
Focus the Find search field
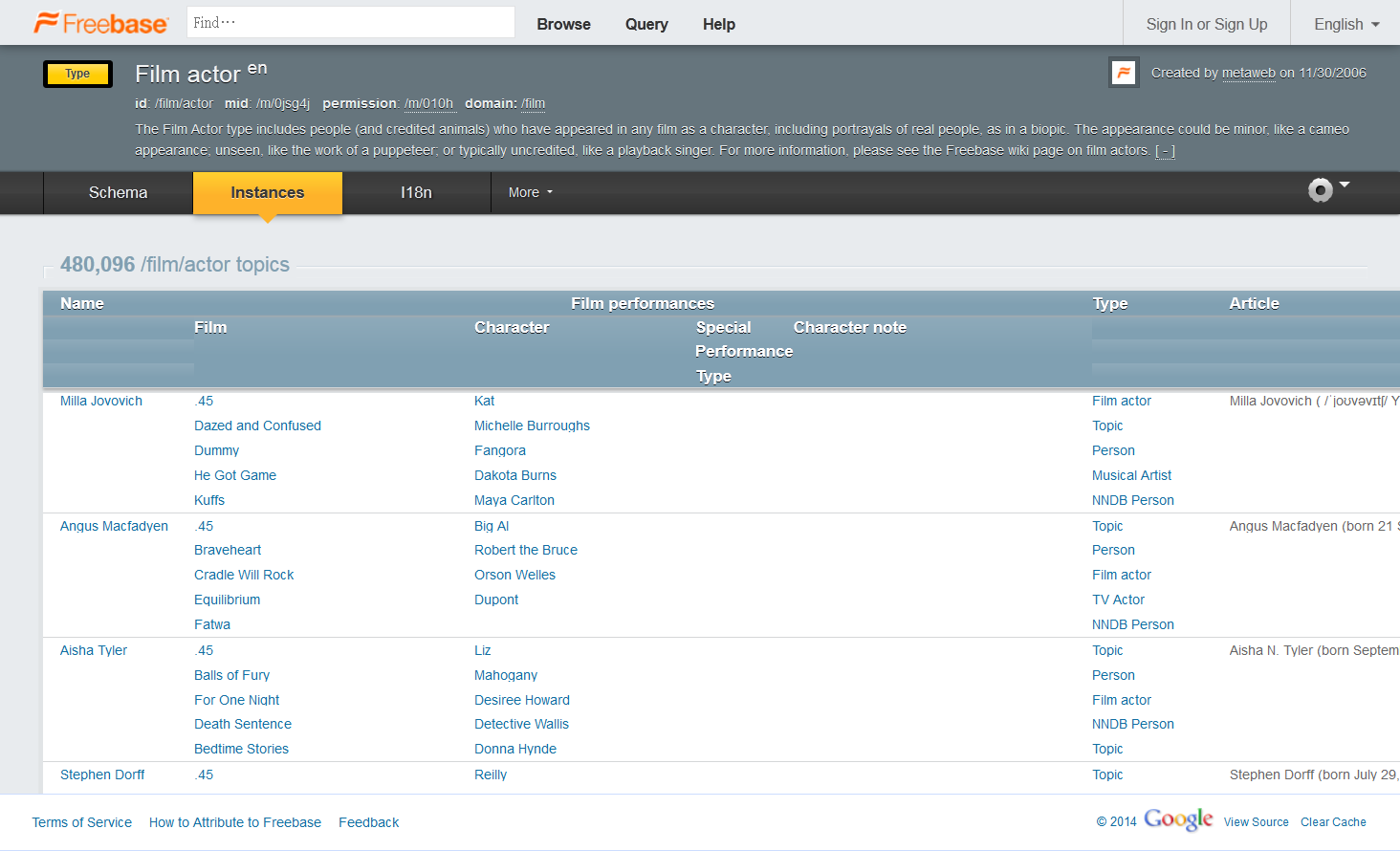[351, 22]
